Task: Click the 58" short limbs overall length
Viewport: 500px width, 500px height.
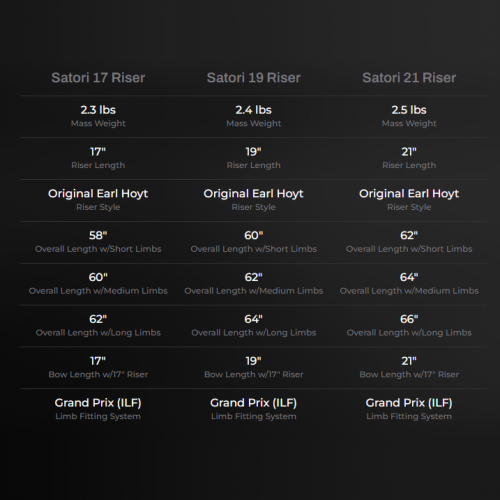Action: 98,235
